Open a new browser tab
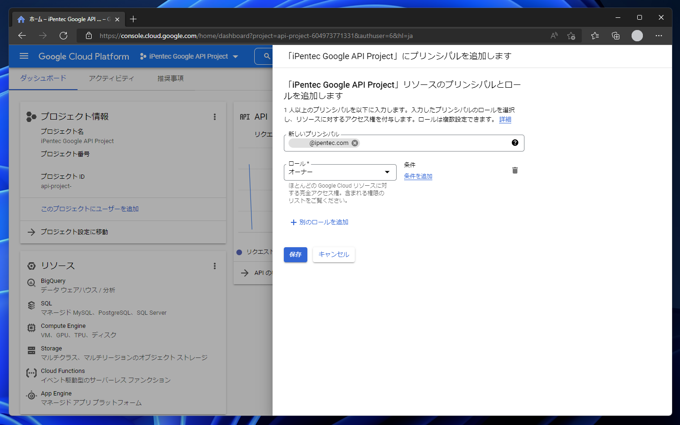The height and width of the screenshot is (425, 680). pyautogui.click(x=133, y=19)
